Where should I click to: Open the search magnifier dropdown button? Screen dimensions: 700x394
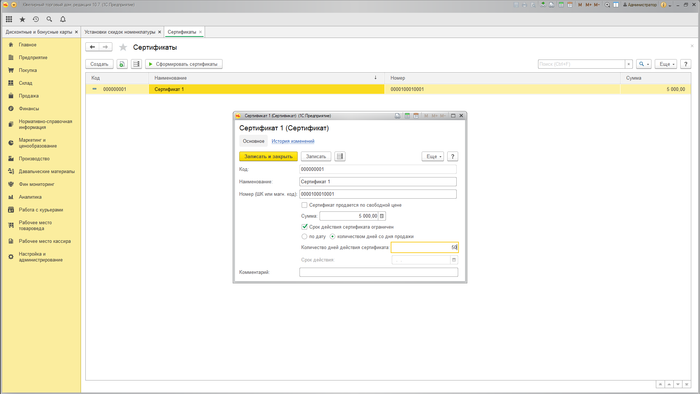[643, 64]
